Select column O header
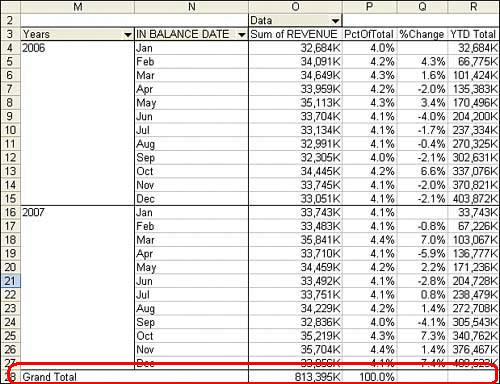 click(295, 7)
